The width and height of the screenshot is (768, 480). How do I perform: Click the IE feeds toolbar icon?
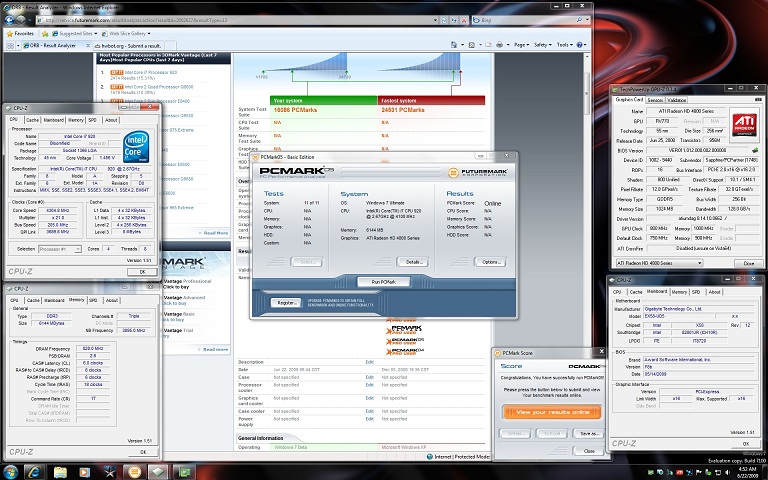coord(471,45)
